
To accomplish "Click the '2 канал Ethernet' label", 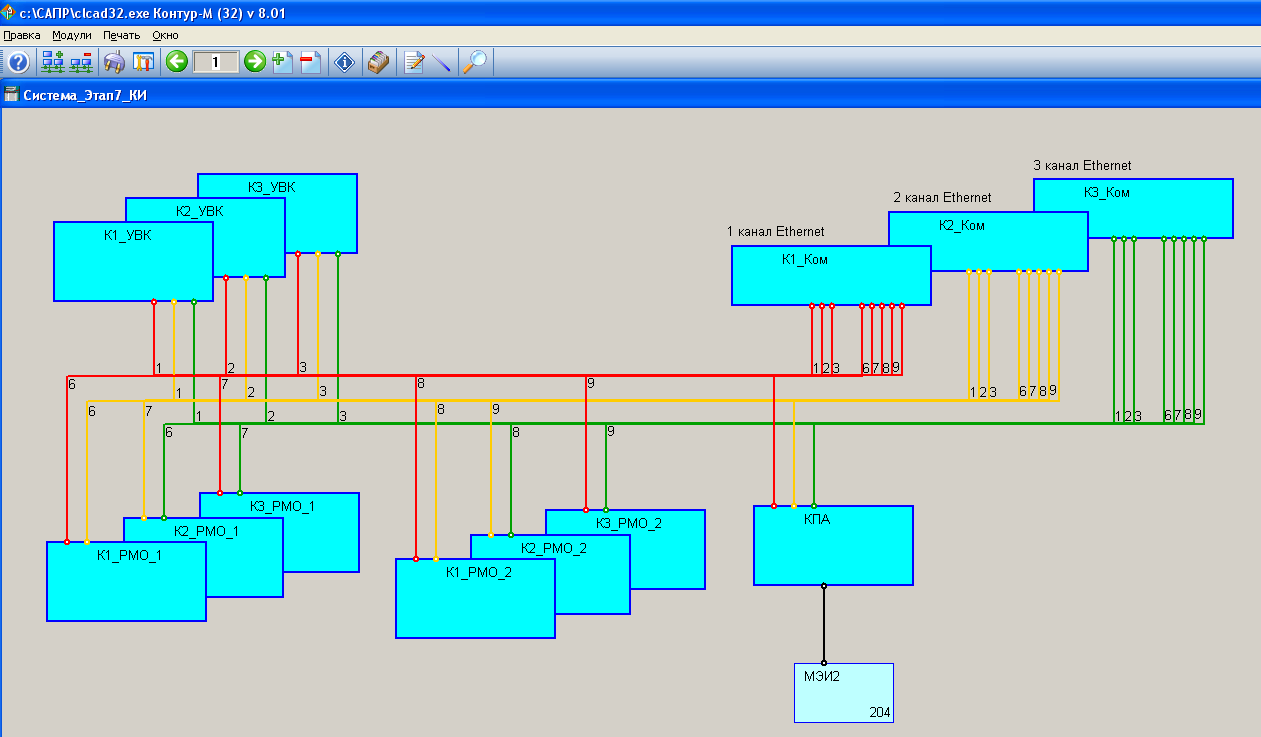I will [x=942, y=198].
